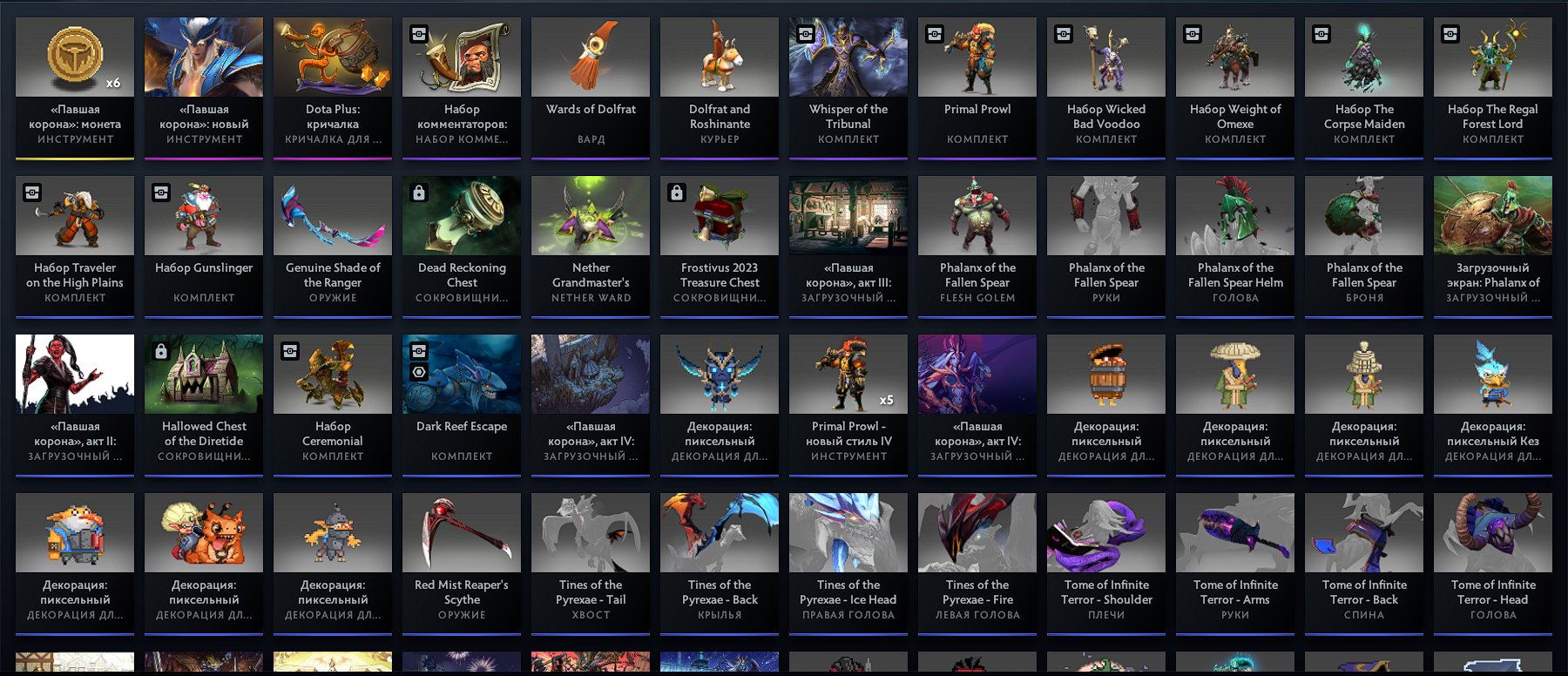Click bundle icon on Набор Ceremonial item

click(x=290, y=351)
